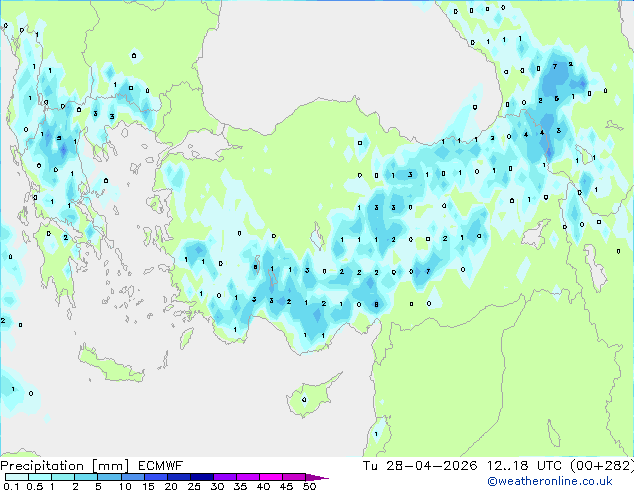Viewport: 634px width, 490px height.
Task: Click legend value "30"
Action: (217, 486)
